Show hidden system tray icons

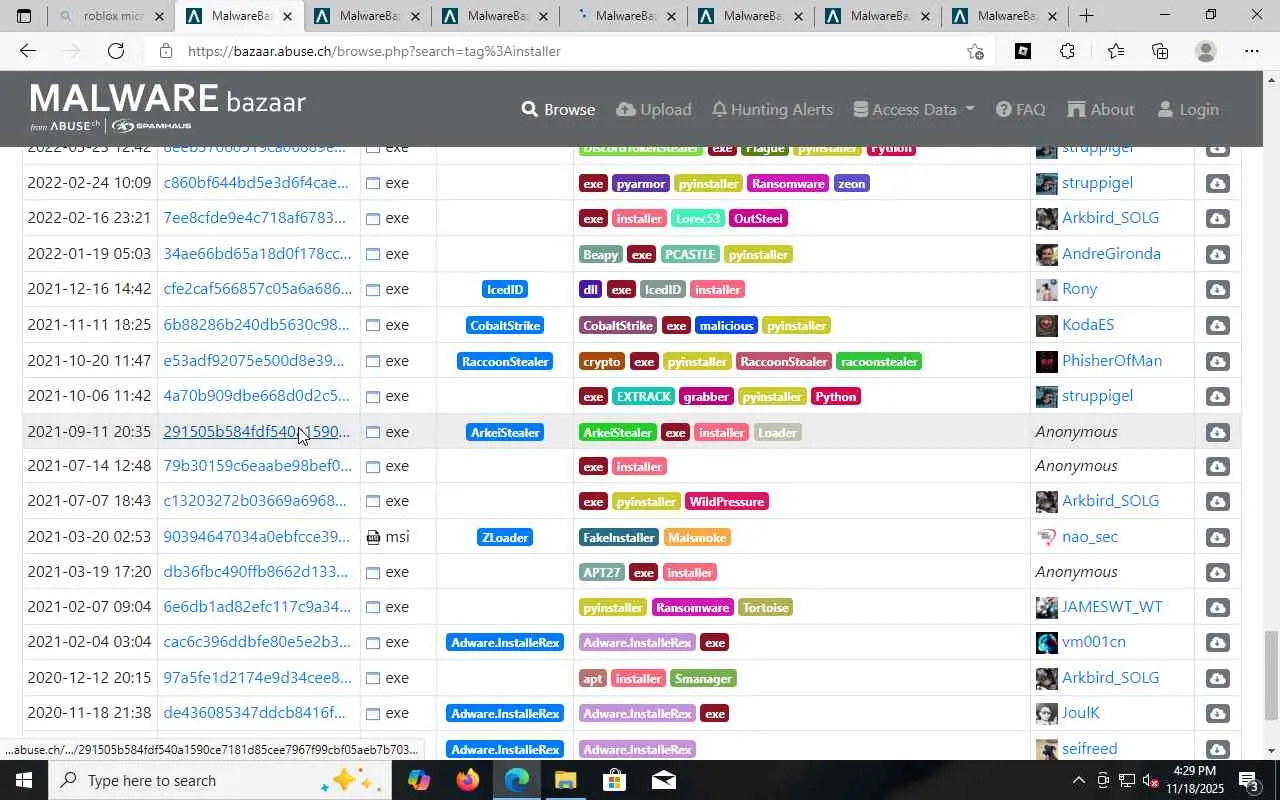pos(1078,780)
